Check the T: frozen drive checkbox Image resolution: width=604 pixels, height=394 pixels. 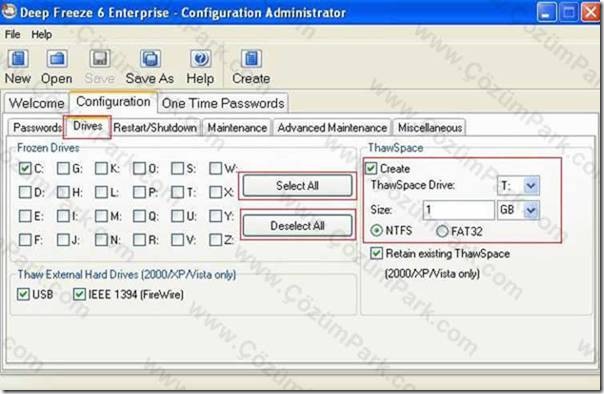click(178, 192)
